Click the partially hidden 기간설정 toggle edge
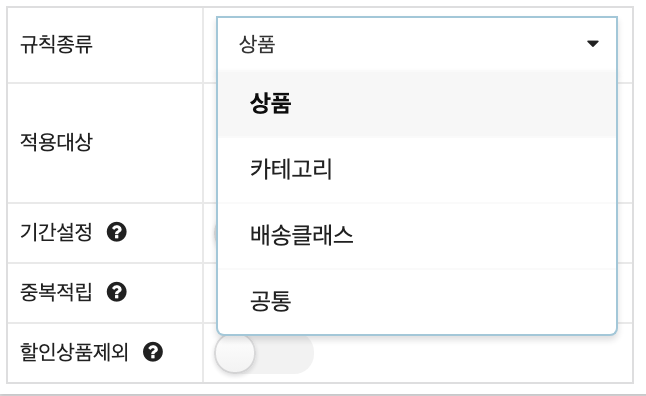646x396 pixels. pyautogui.click(x=215, y=233)
